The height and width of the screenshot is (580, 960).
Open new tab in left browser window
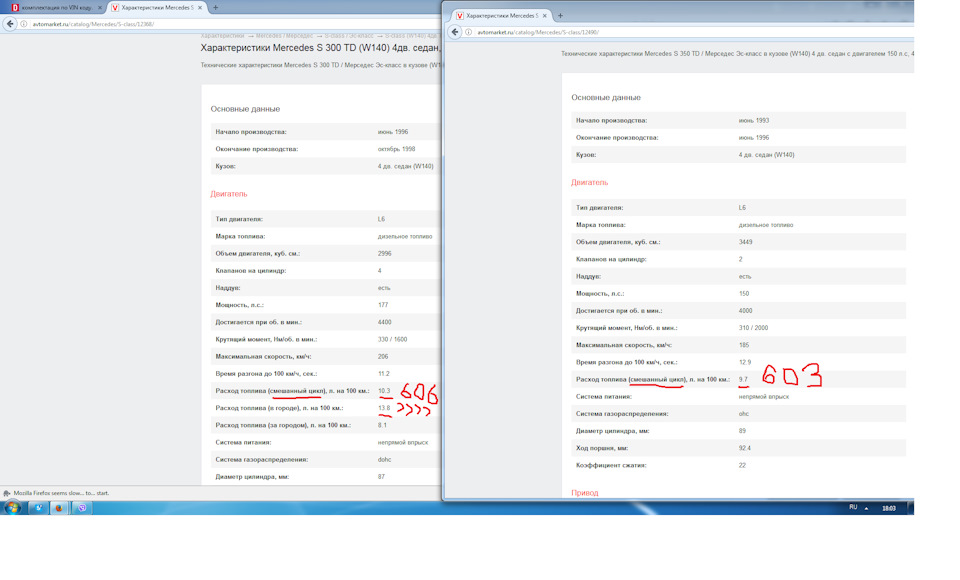coord(215,7)
